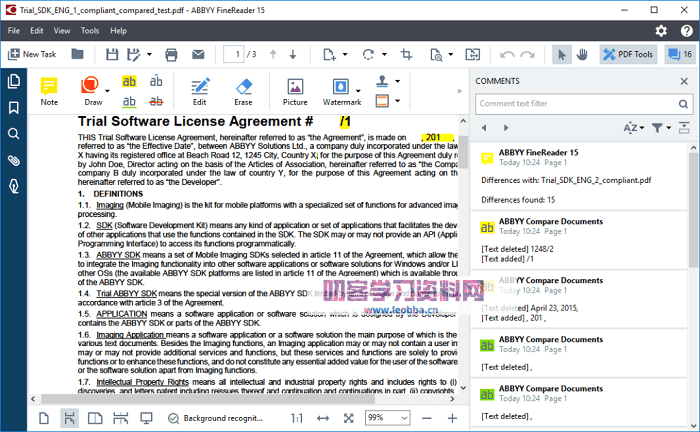The width and height of the screenshot is (700, 432).
Task: Click the Watermark button
Action: pos(341,90)
